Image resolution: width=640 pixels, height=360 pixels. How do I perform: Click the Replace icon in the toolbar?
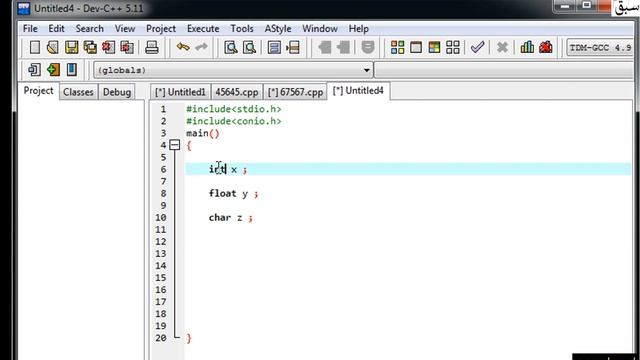pos(249,47)
